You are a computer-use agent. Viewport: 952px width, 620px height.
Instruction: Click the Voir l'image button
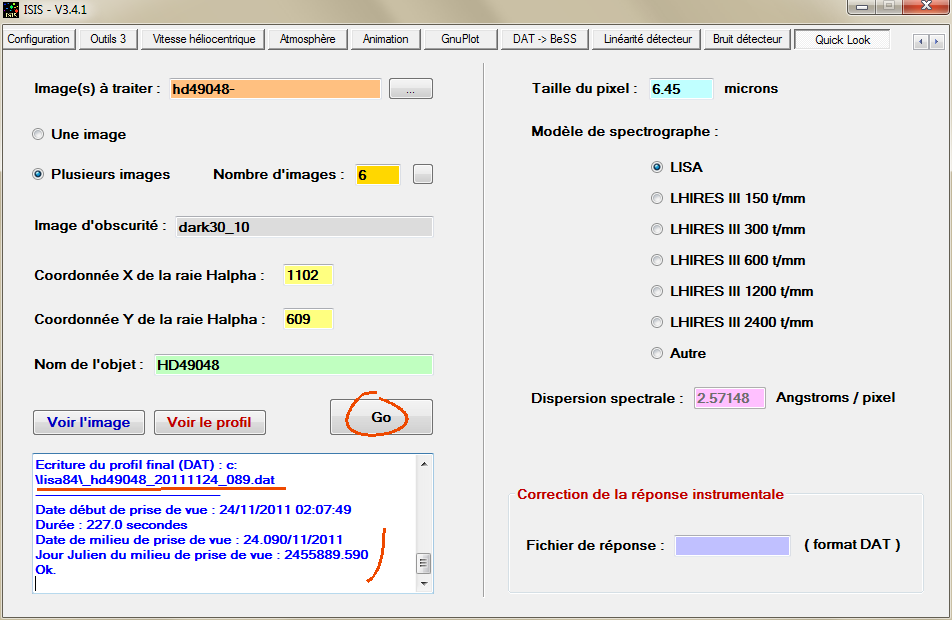click(89, 422)
